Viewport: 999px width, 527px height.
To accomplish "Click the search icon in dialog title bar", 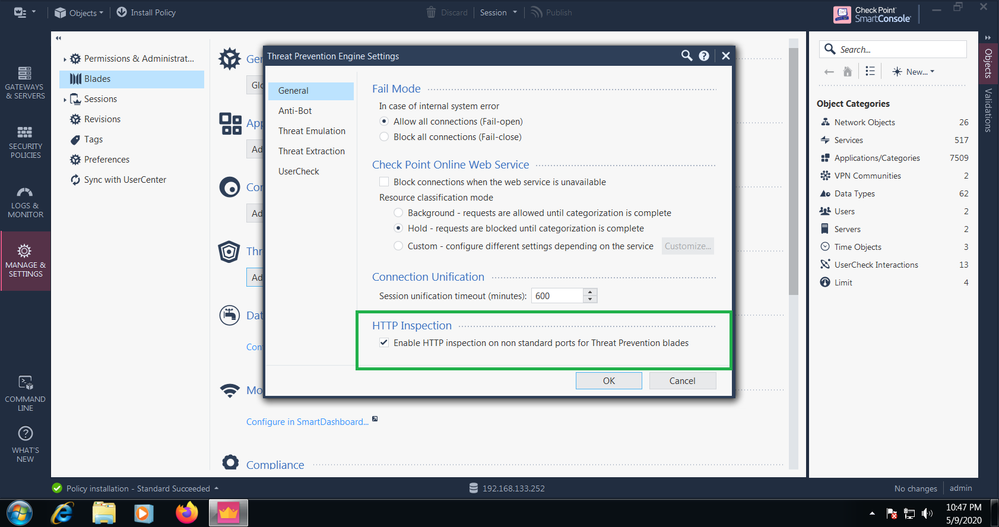I will click(686, 57).
